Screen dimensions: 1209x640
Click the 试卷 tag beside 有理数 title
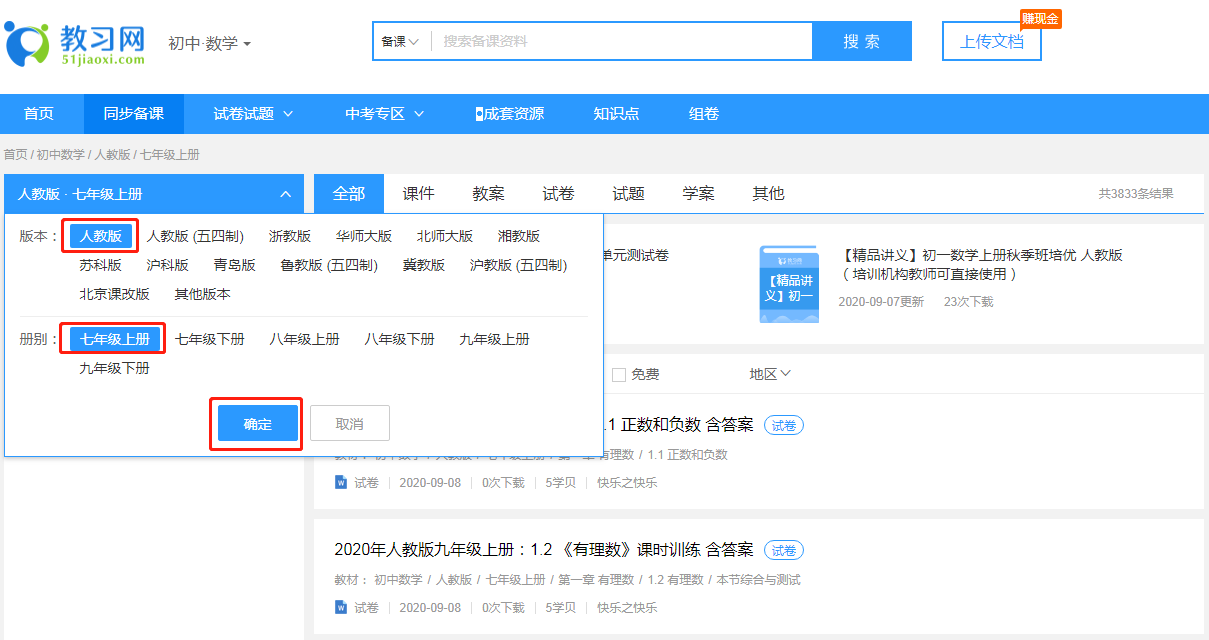[x=784, y=550]
